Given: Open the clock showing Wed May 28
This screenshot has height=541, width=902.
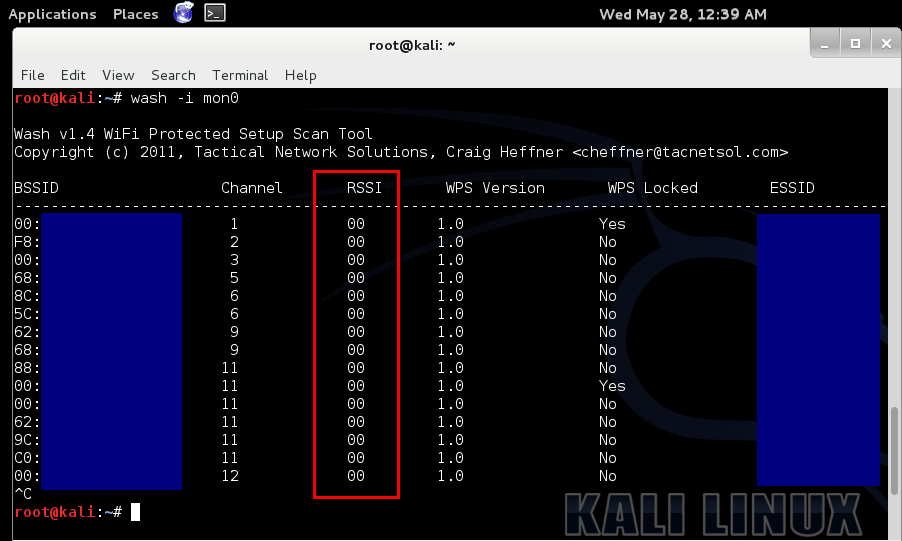Looking at the screenshot, I should click(x=682, y=14).
